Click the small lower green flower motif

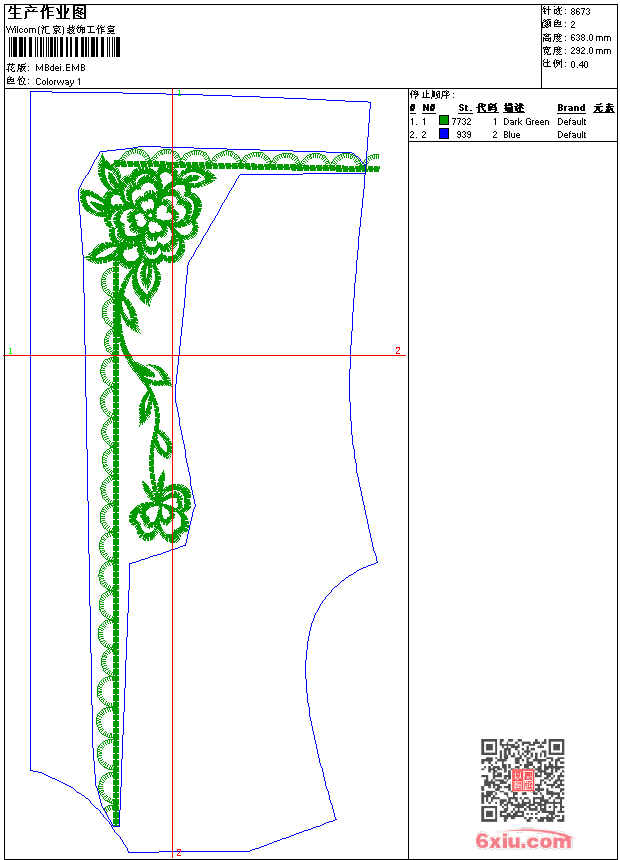tap(163, 510)
